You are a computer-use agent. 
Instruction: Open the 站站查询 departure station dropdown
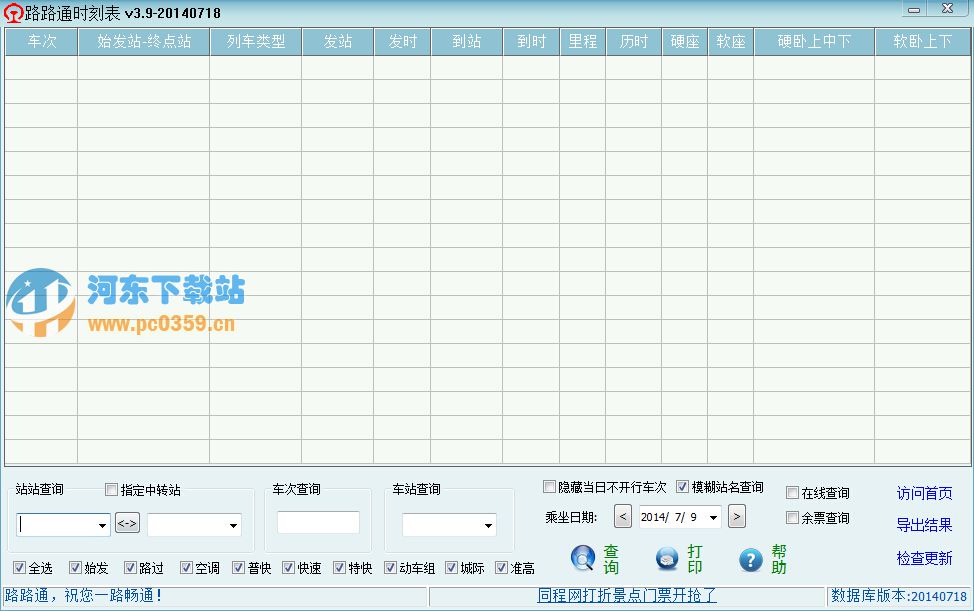tap(102, 523)
